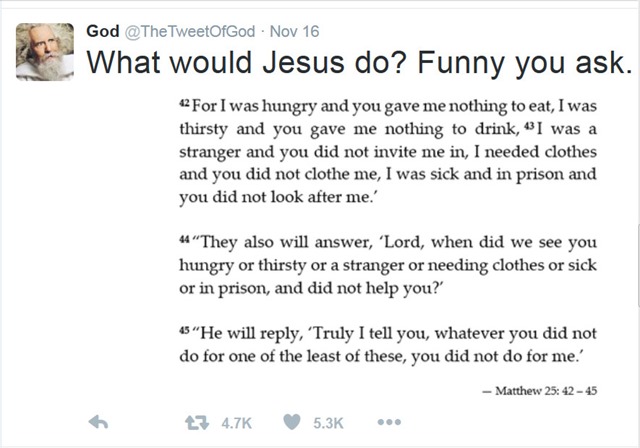Retweet this tweet using the retweet icon
The width and height of the screenshot is (640, 448).
click(197, 423)
